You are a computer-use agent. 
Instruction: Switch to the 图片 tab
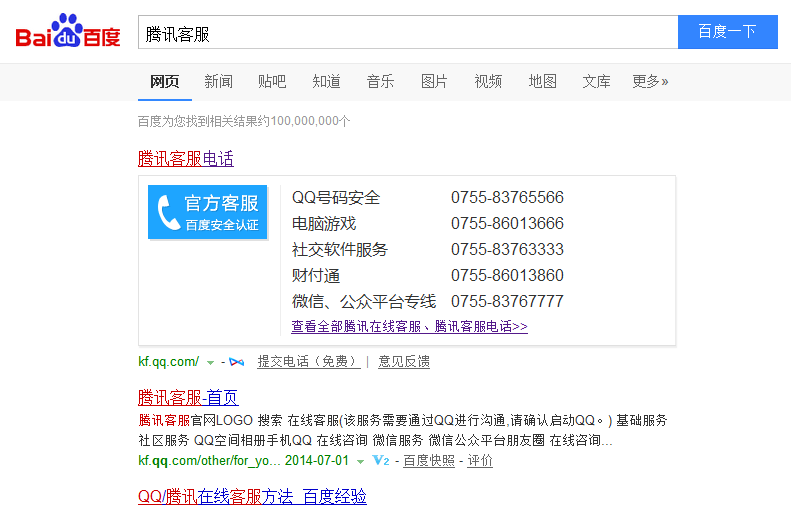click(x=434, y=82)
